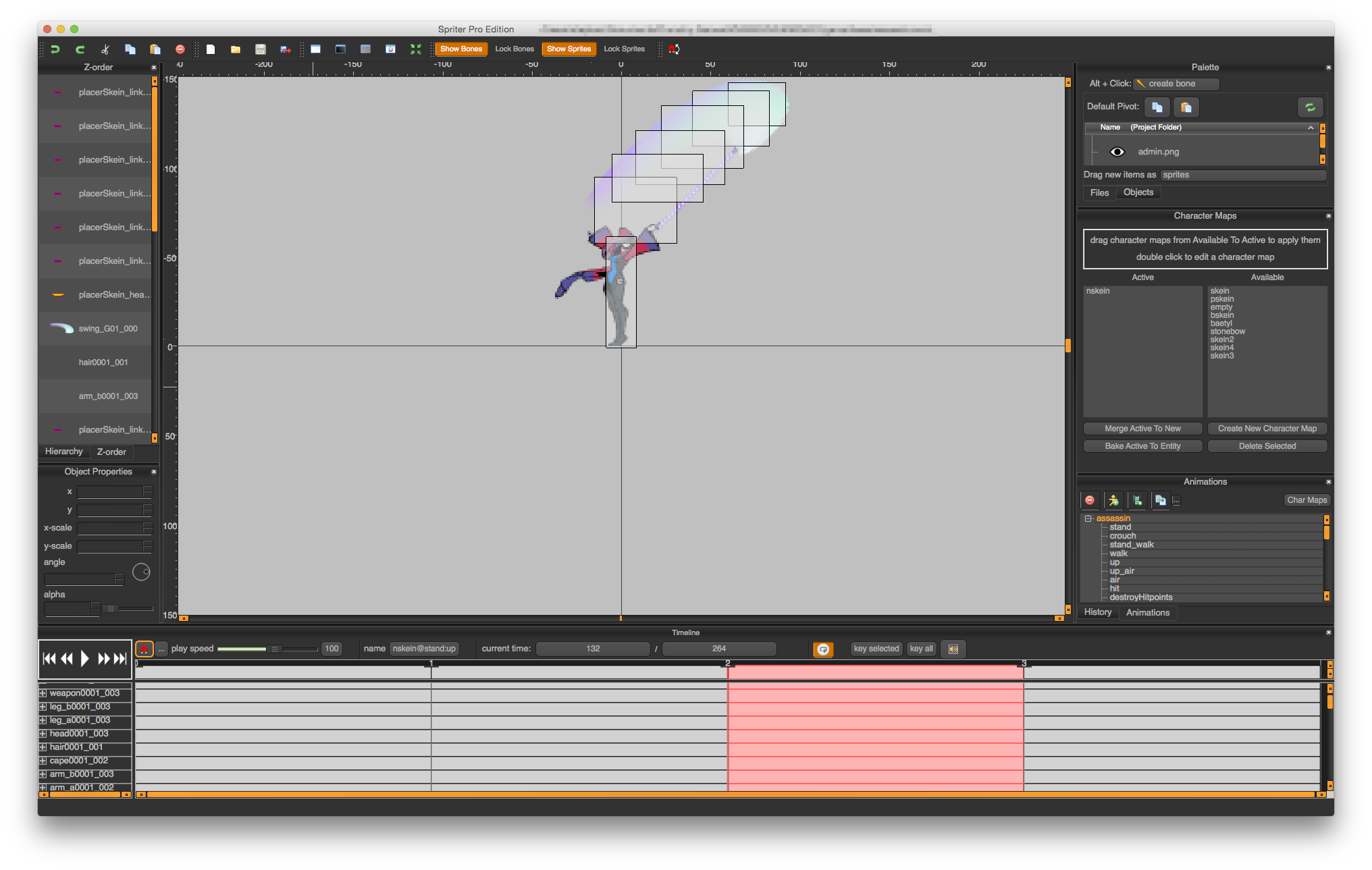Delete the selected animation with the red icon
This screenshot has height=870, width=1372.
[x=1090, y=500]
